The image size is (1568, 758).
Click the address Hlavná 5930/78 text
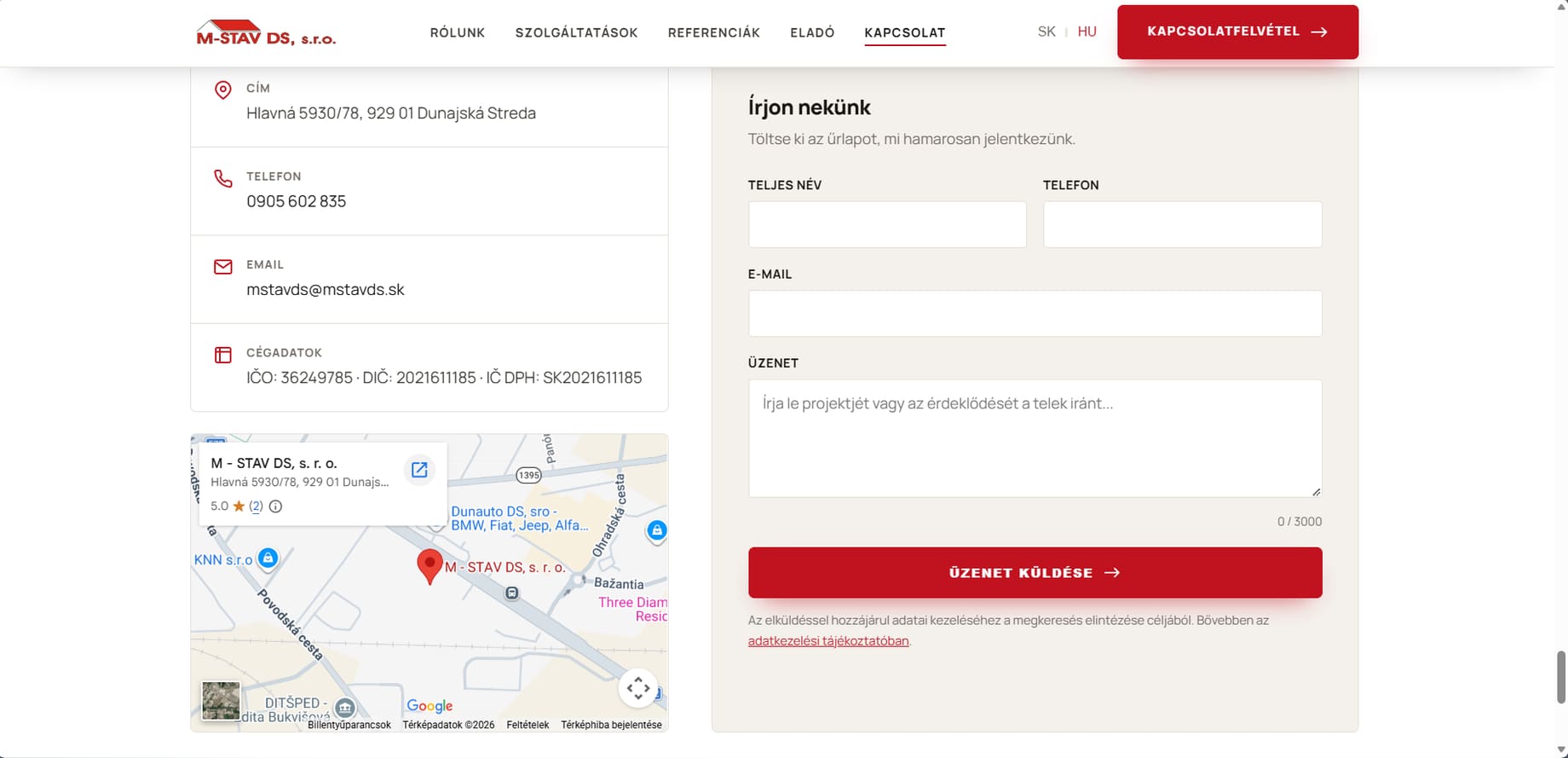391,113
